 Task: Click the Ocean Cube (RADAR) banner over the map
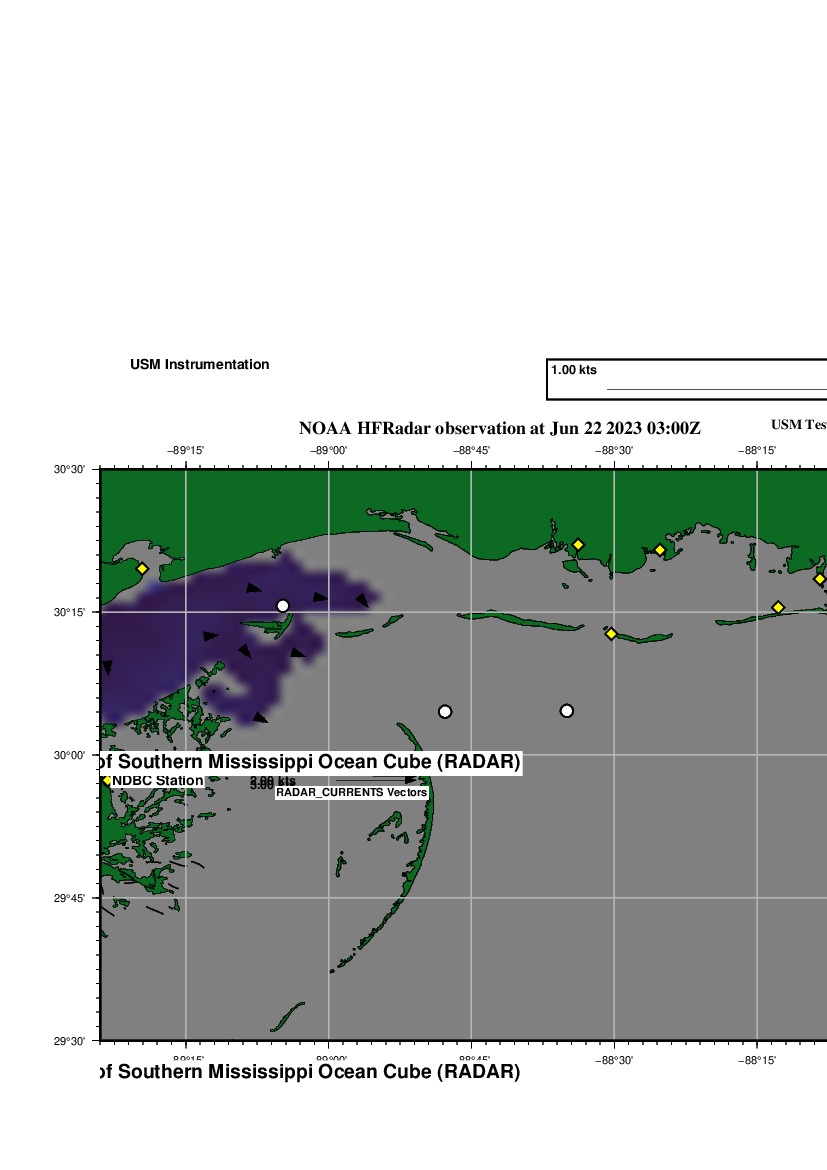point(310,762)
